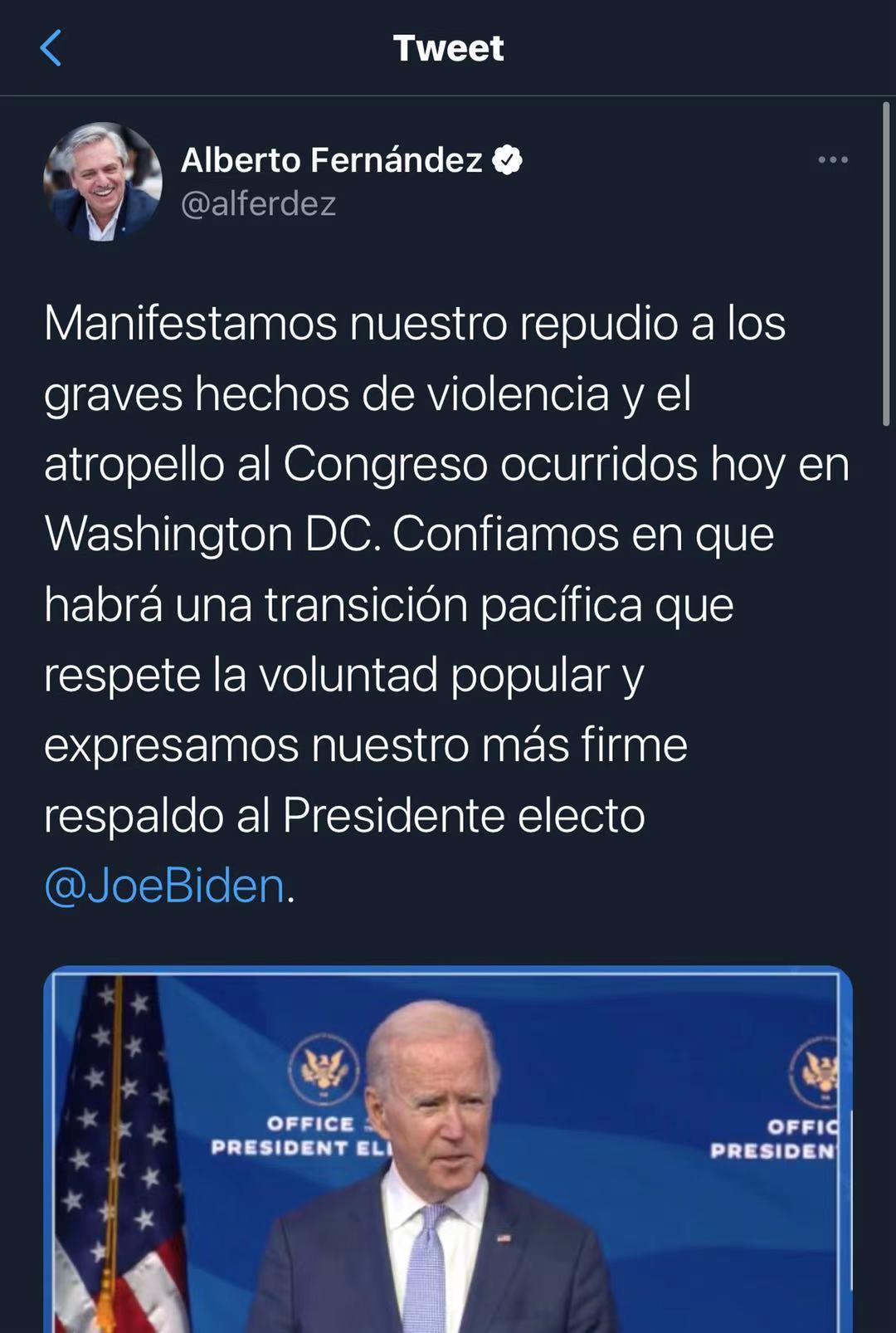Click the left presidential seal logo in image
Screen dimensions: 896x1333
click(x=324, y=1069)
